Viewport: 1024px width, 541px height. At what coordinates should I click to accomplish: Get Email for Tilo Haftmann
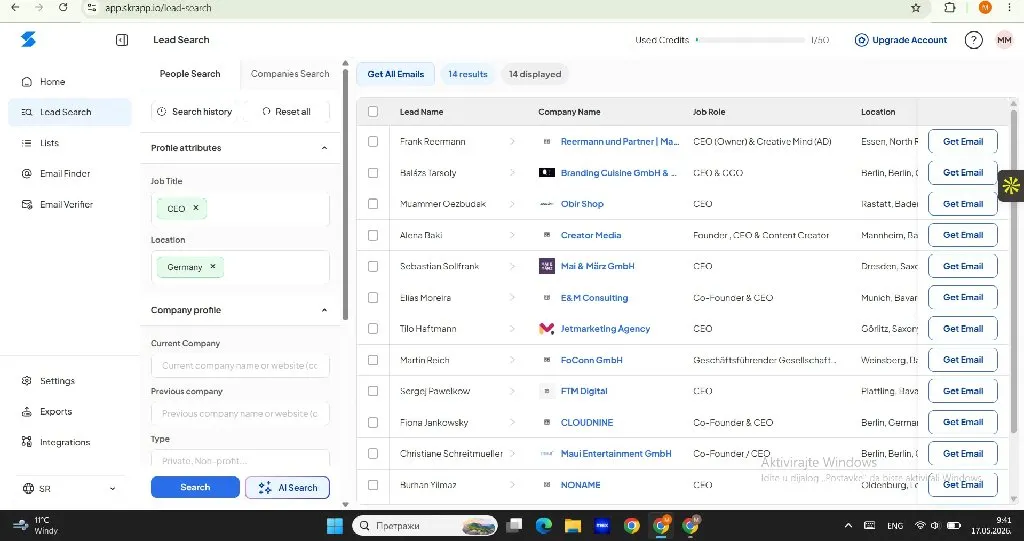963,329
